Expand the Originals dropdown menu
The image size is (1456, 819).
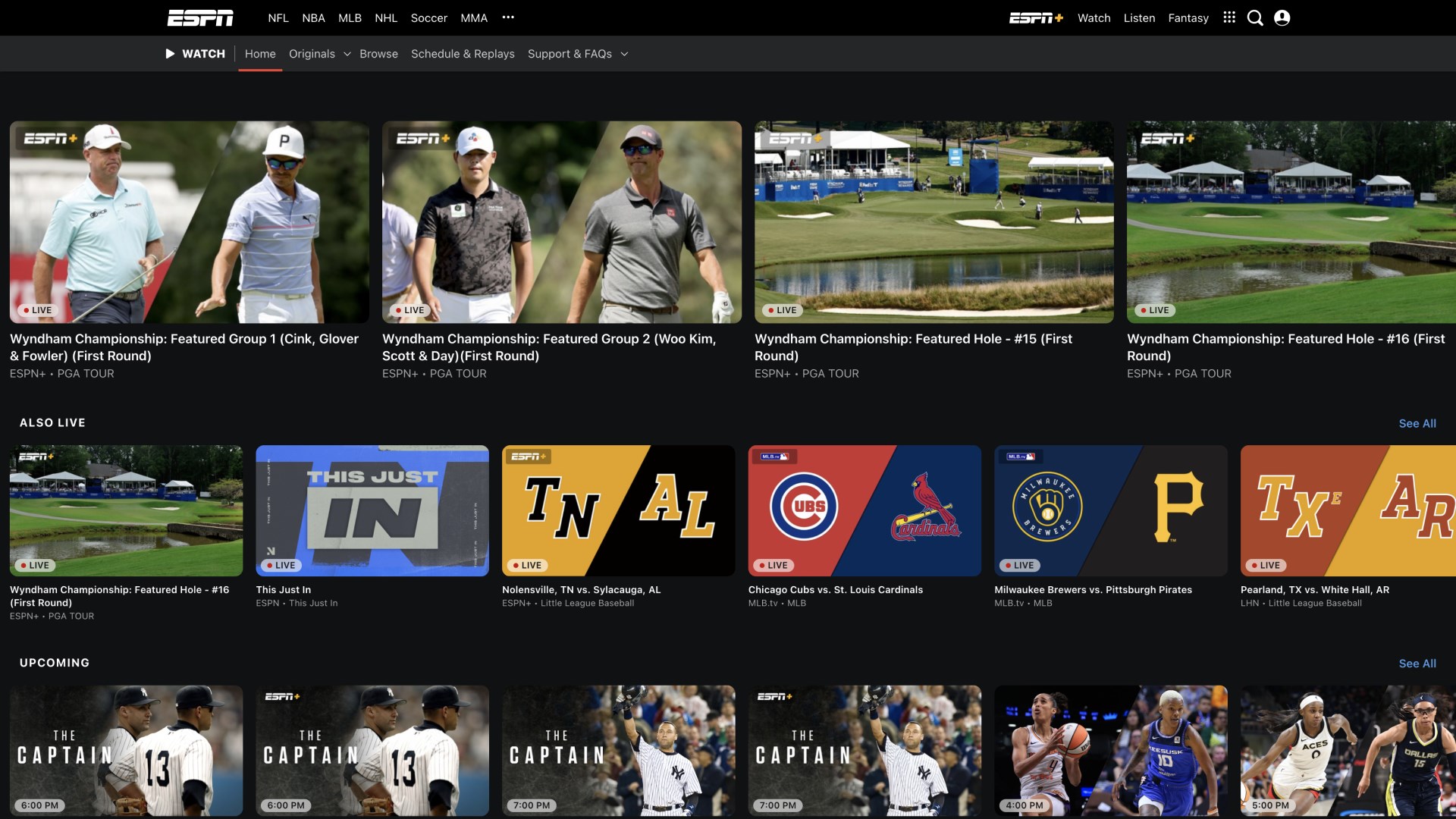pyautogui.click(x=319, y=54)
